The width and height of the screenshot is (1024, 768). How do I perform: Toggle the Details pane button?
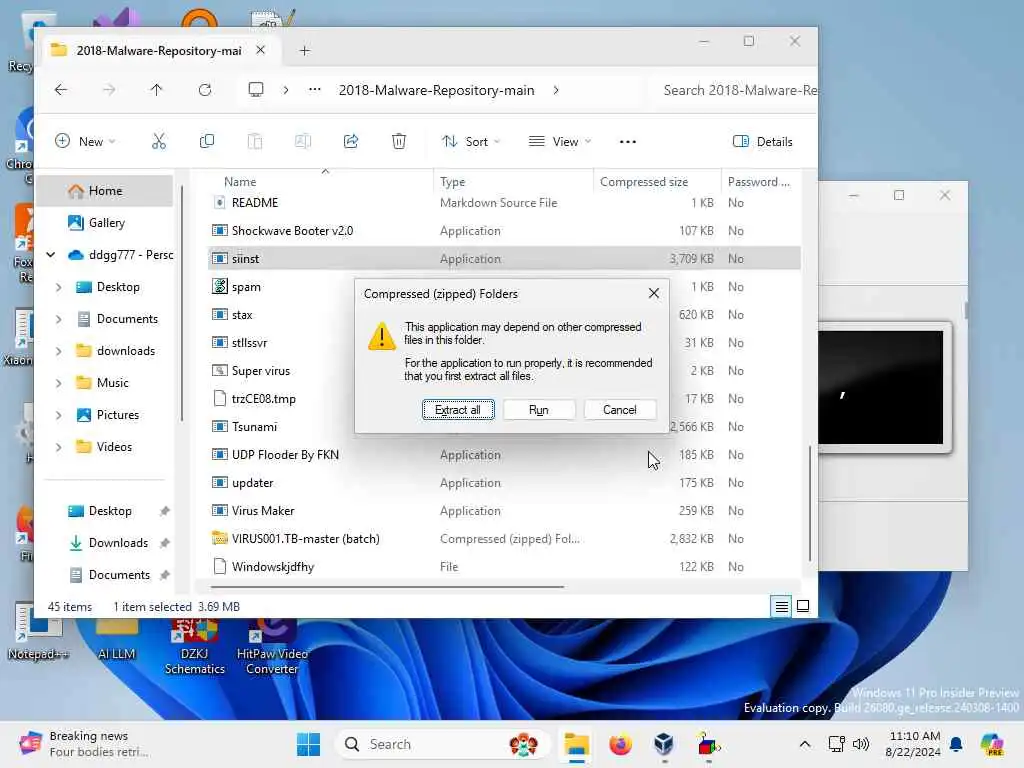tap(762, 141)
